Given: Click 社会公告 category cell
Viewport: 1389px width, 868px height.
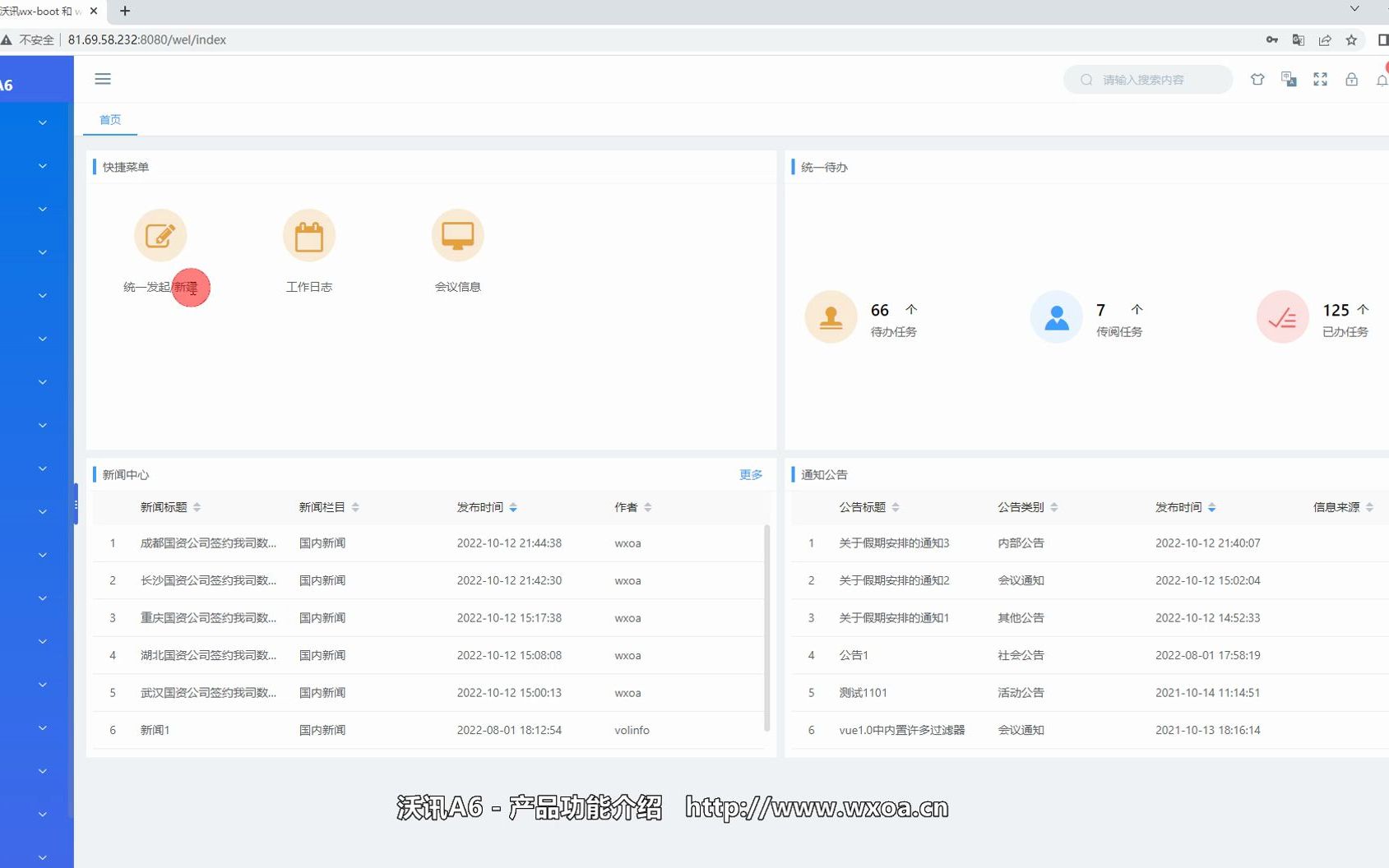Looking at the screenshot, I should click(x=1021, y=655).
